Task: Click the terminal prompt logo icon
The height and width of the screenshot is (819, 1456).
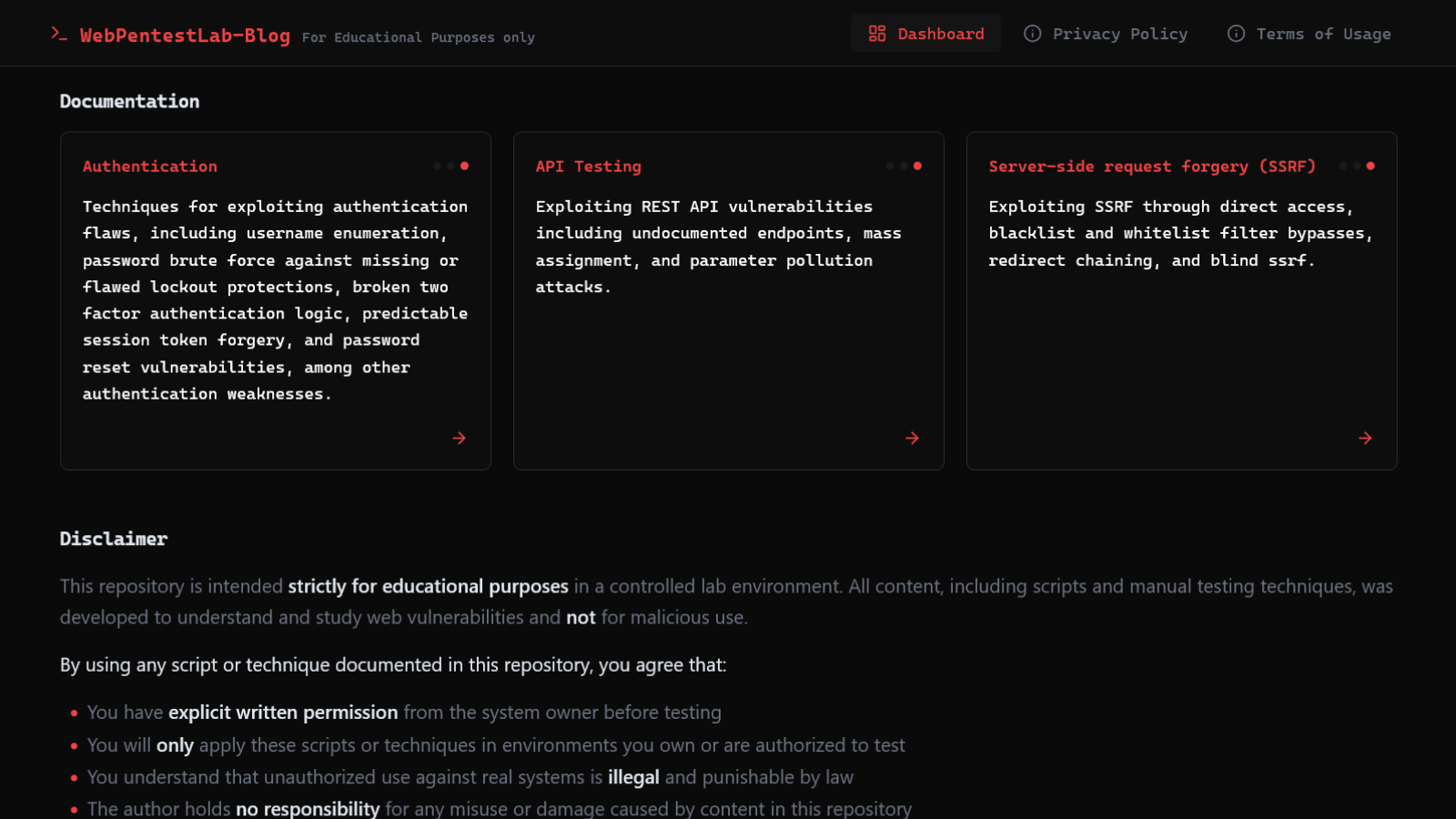Action: 59,34
